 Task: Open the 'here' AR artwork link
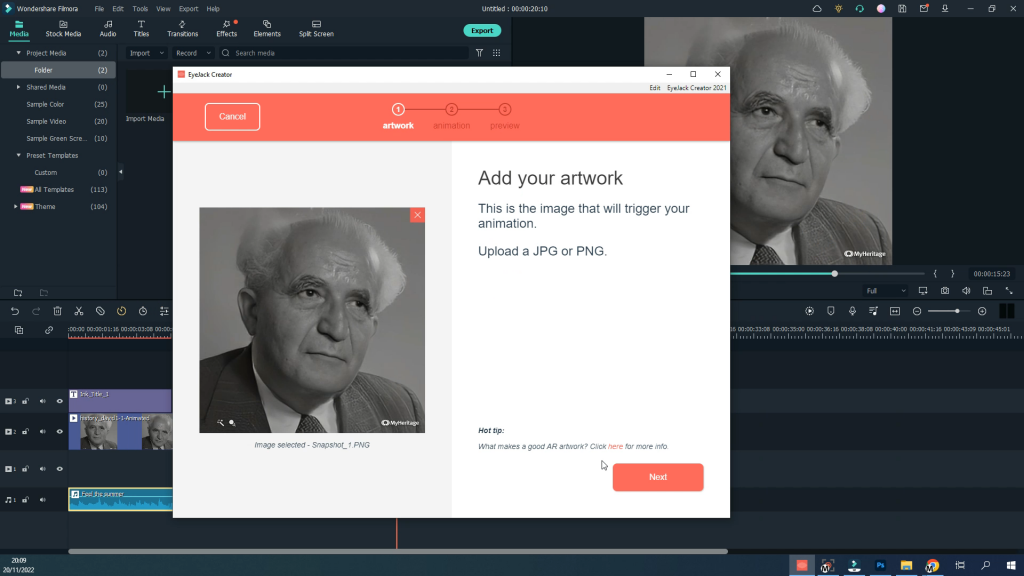click(615, 447)
